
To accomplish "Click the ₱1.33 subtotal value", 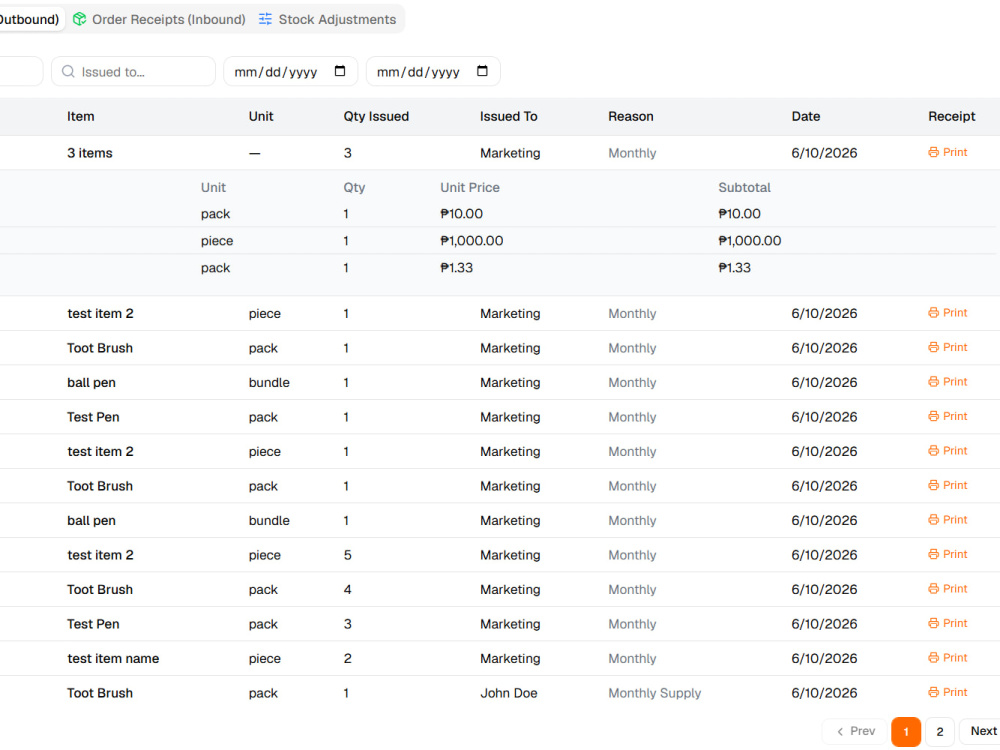I will [735, 268].
